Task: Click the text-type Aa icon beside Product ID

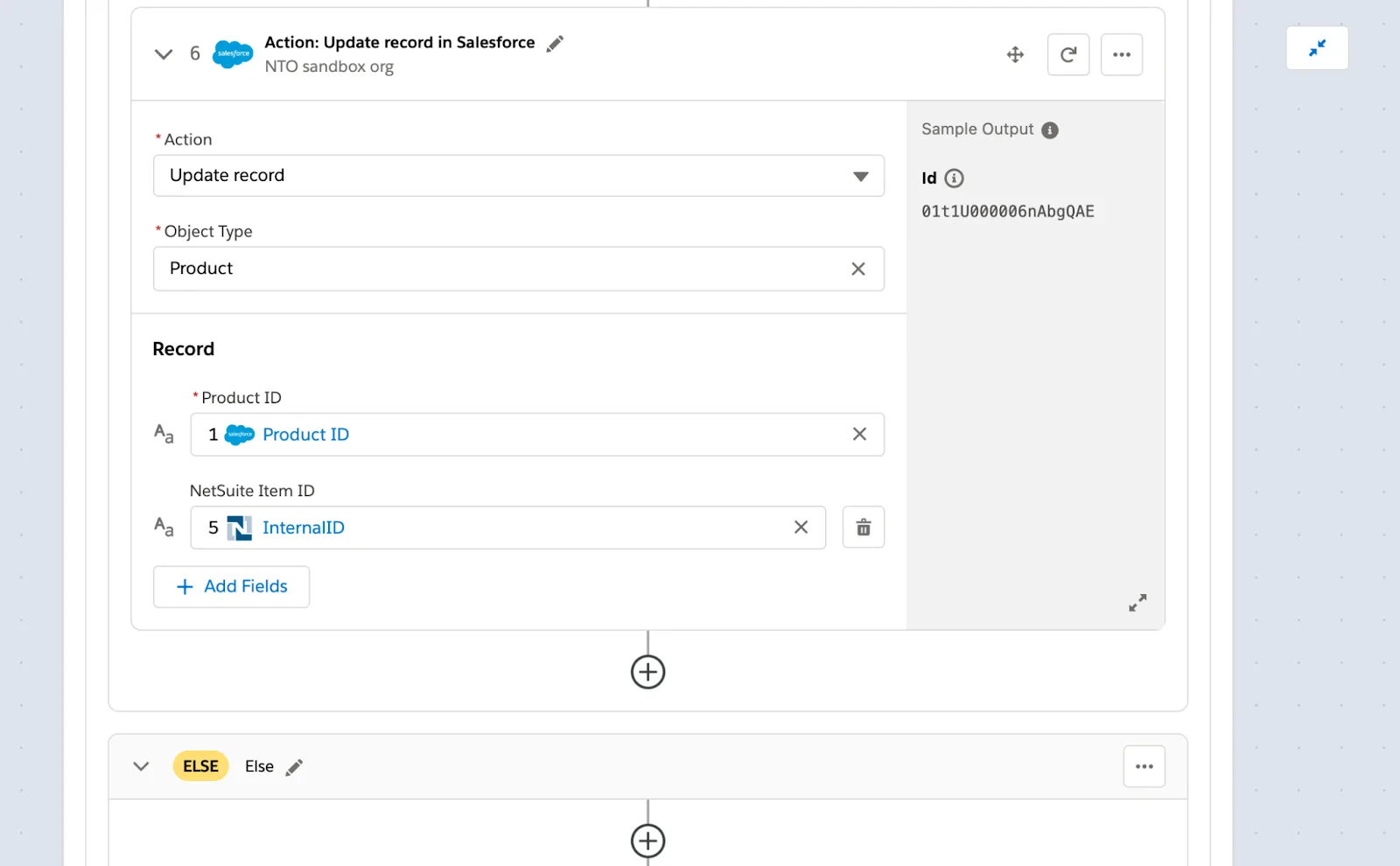Action: [x=163, y=432]
